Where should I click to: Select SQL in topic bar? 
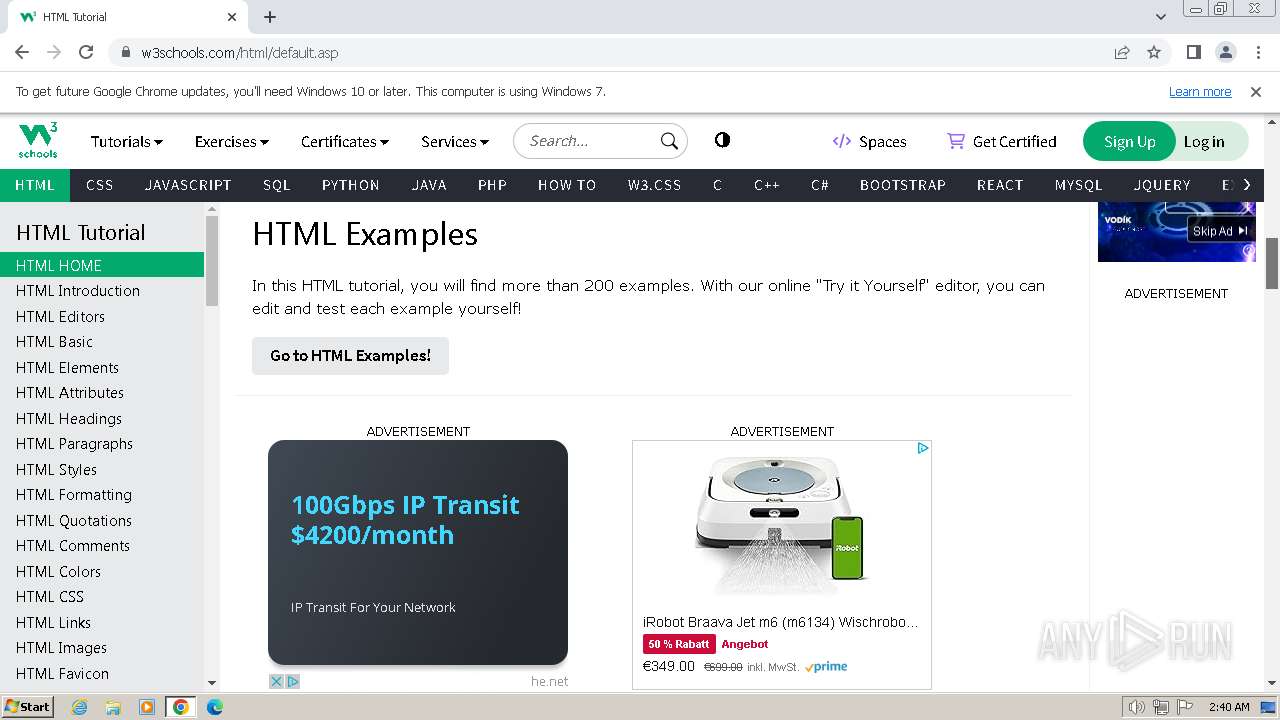click(276, 185)
